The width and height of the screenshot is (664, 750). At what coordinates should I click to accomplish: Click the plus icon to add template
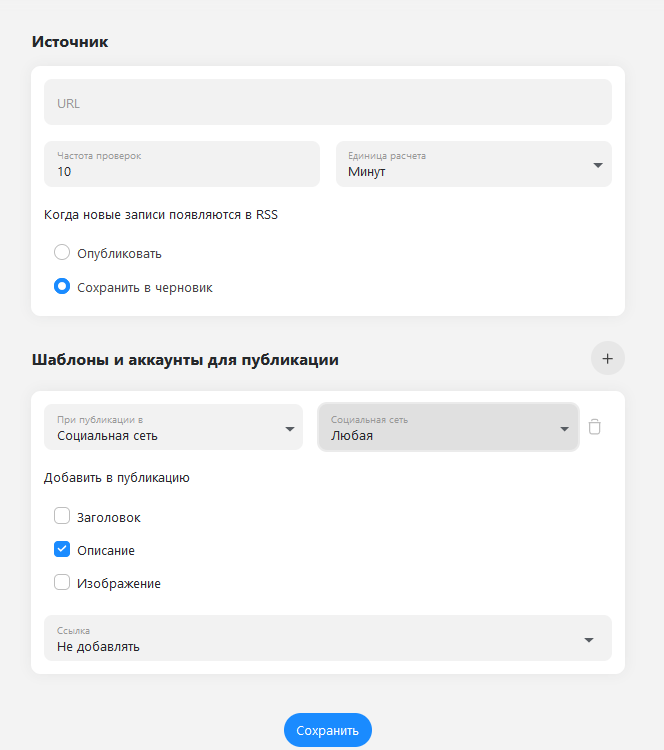pos(608,358)
